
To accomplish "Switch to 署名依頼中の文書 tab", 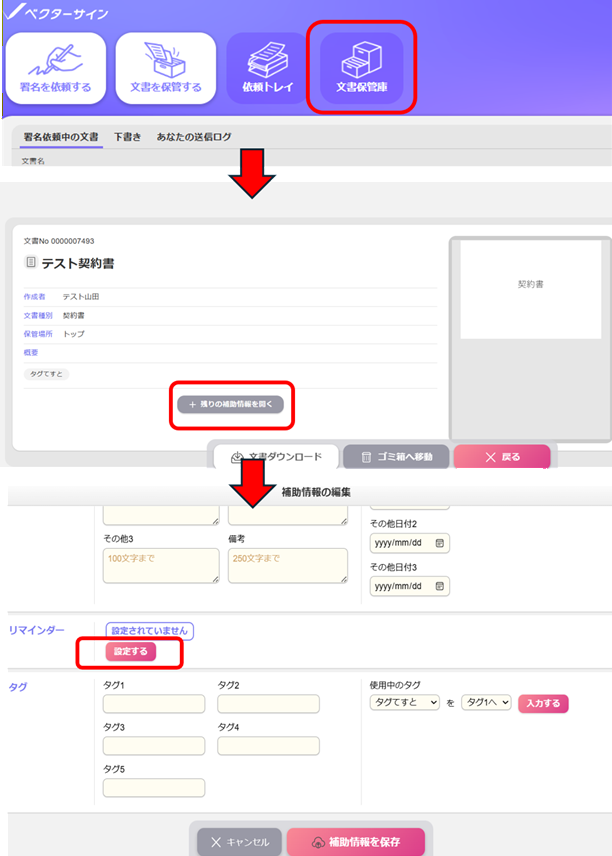I will [61, 136].
